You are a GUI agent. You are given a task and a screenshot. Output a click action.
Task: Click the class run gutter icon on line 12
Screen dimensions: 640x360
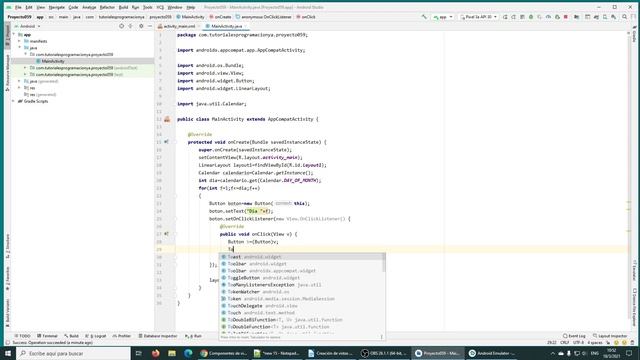[x=167, y=119]
